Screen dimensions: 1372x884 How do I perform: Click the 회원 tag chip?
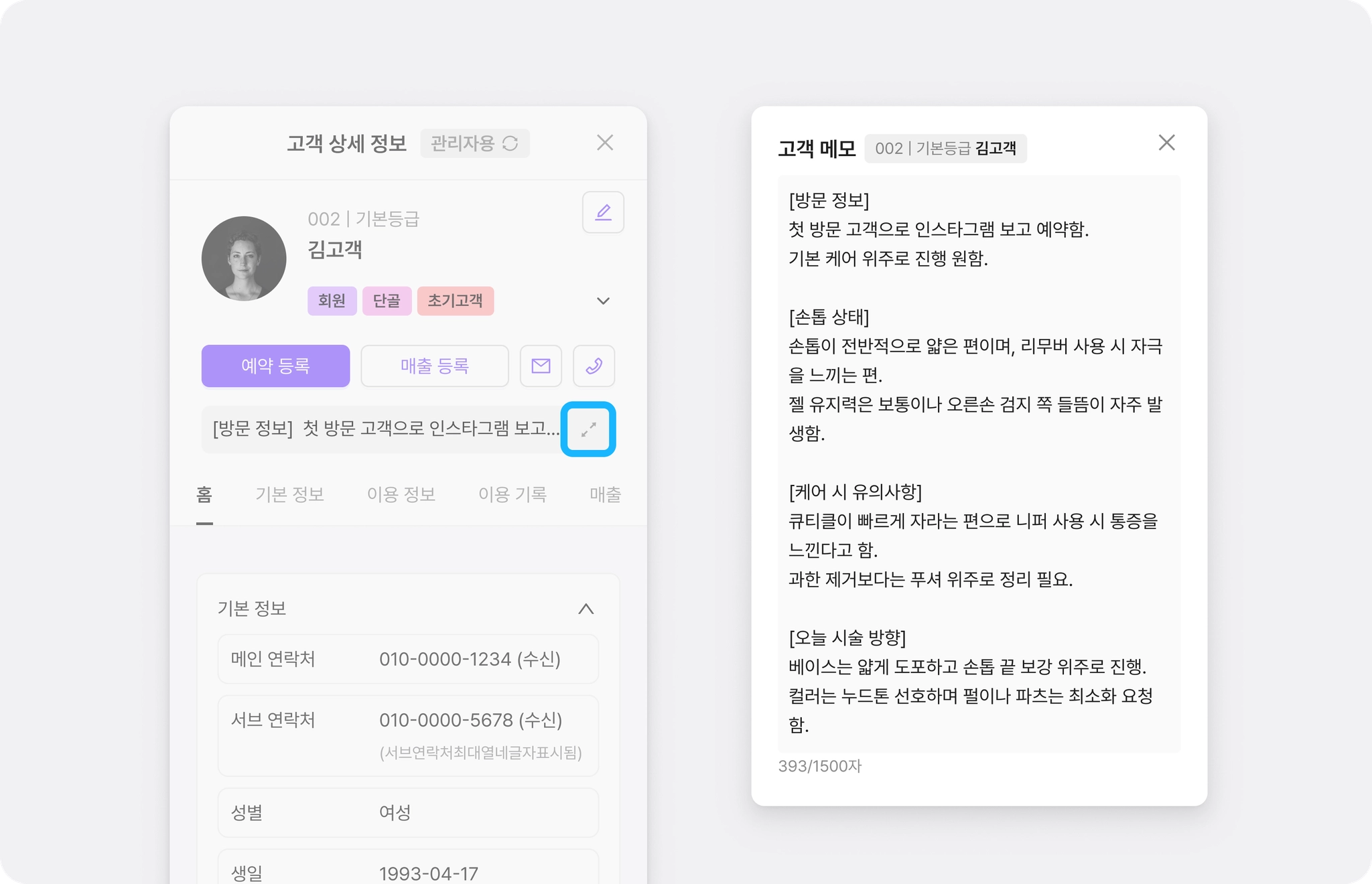click(x=332, y=301)
